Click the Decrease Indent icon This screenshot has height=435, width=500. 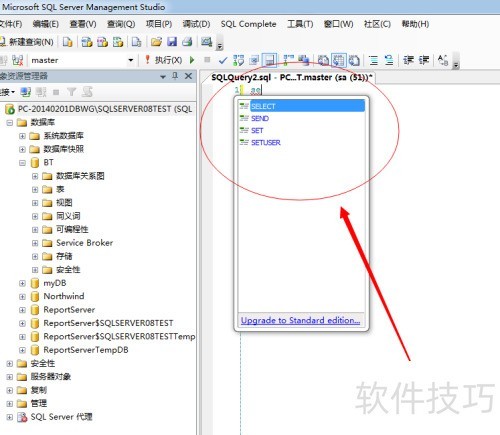click(408, 60)
